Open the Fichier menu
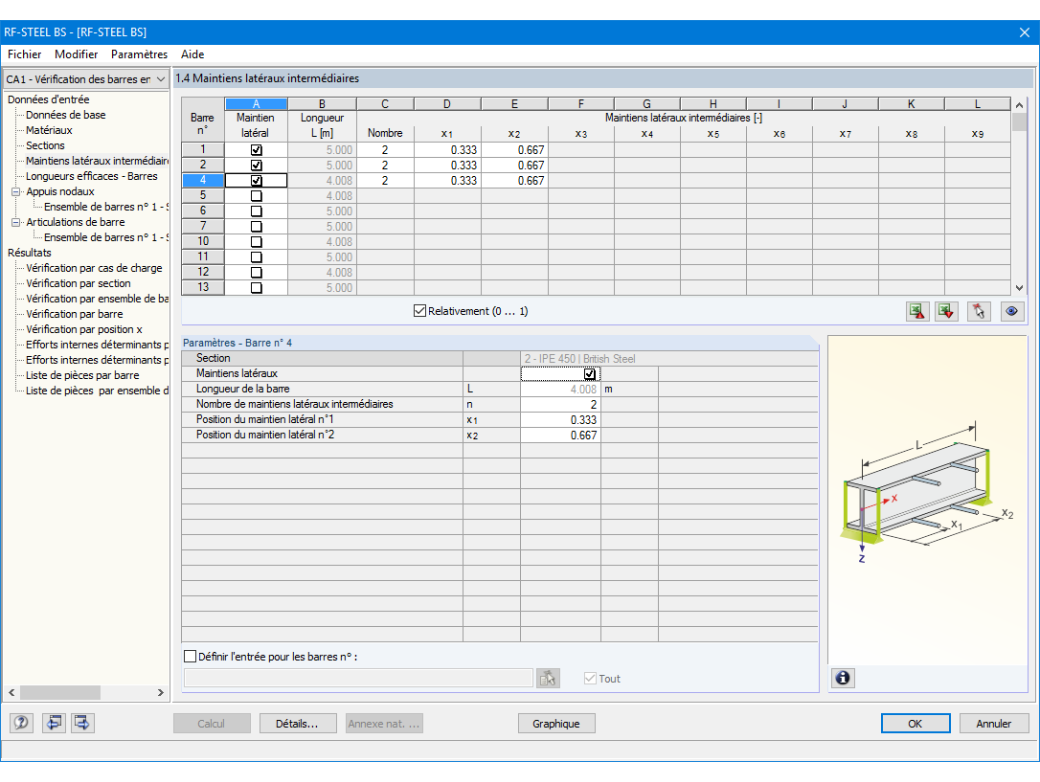1040x782 pixels. 24,54
